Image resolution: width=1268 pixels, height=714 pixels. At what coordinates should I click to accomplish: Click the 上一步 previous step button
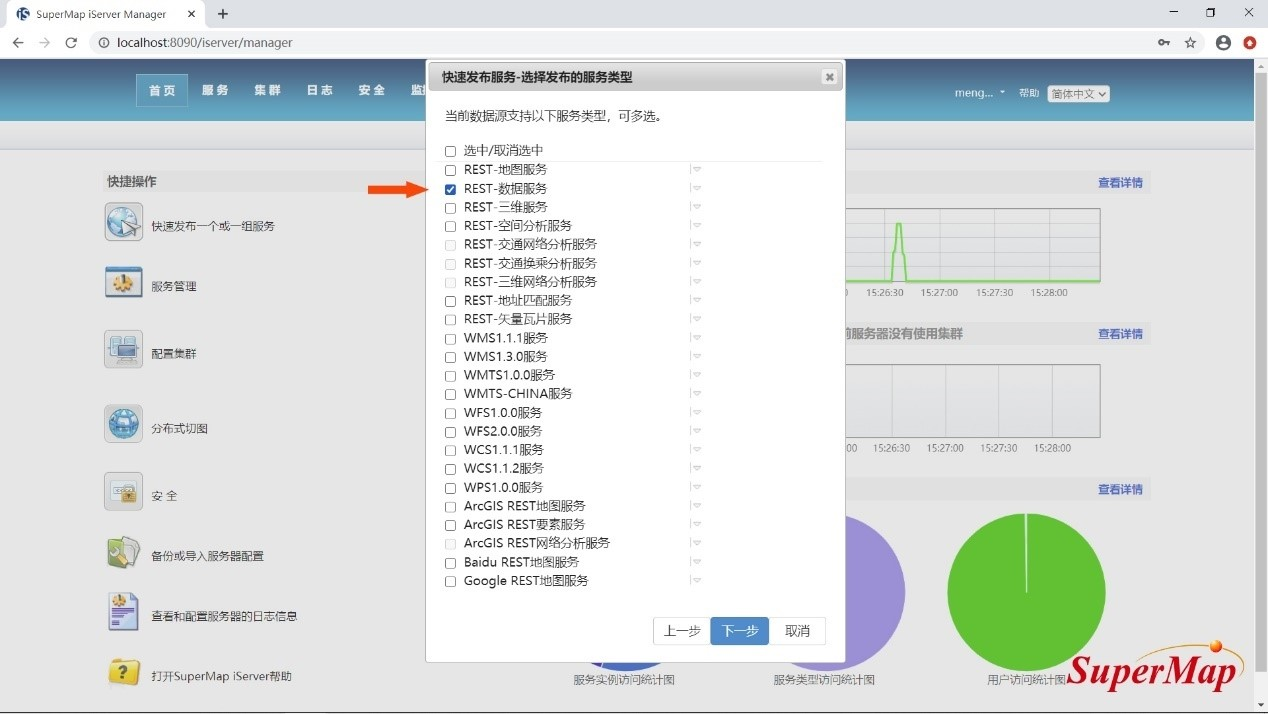pos(682,631)
